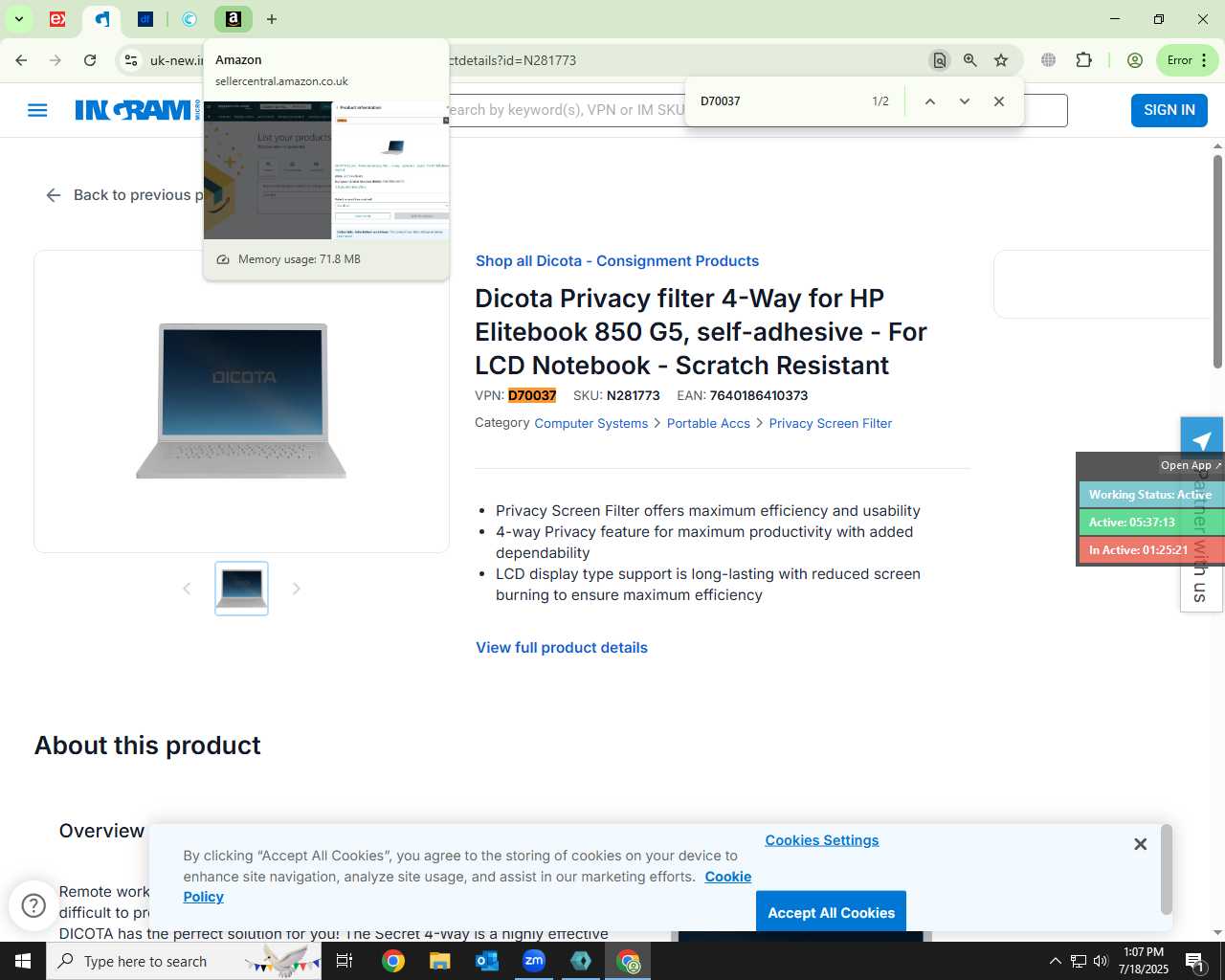Click the globe extension icon

click(x=1049, y=60)
